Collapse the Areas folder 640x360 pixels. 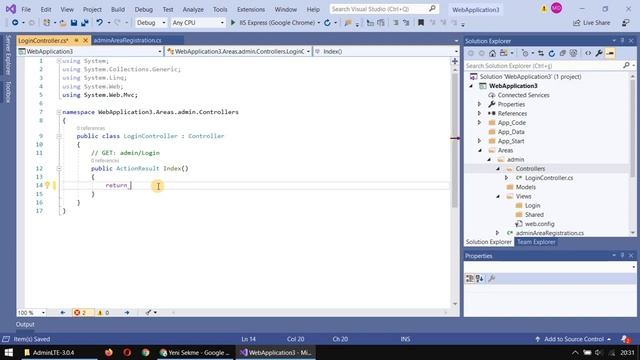(x=480, y=150)
